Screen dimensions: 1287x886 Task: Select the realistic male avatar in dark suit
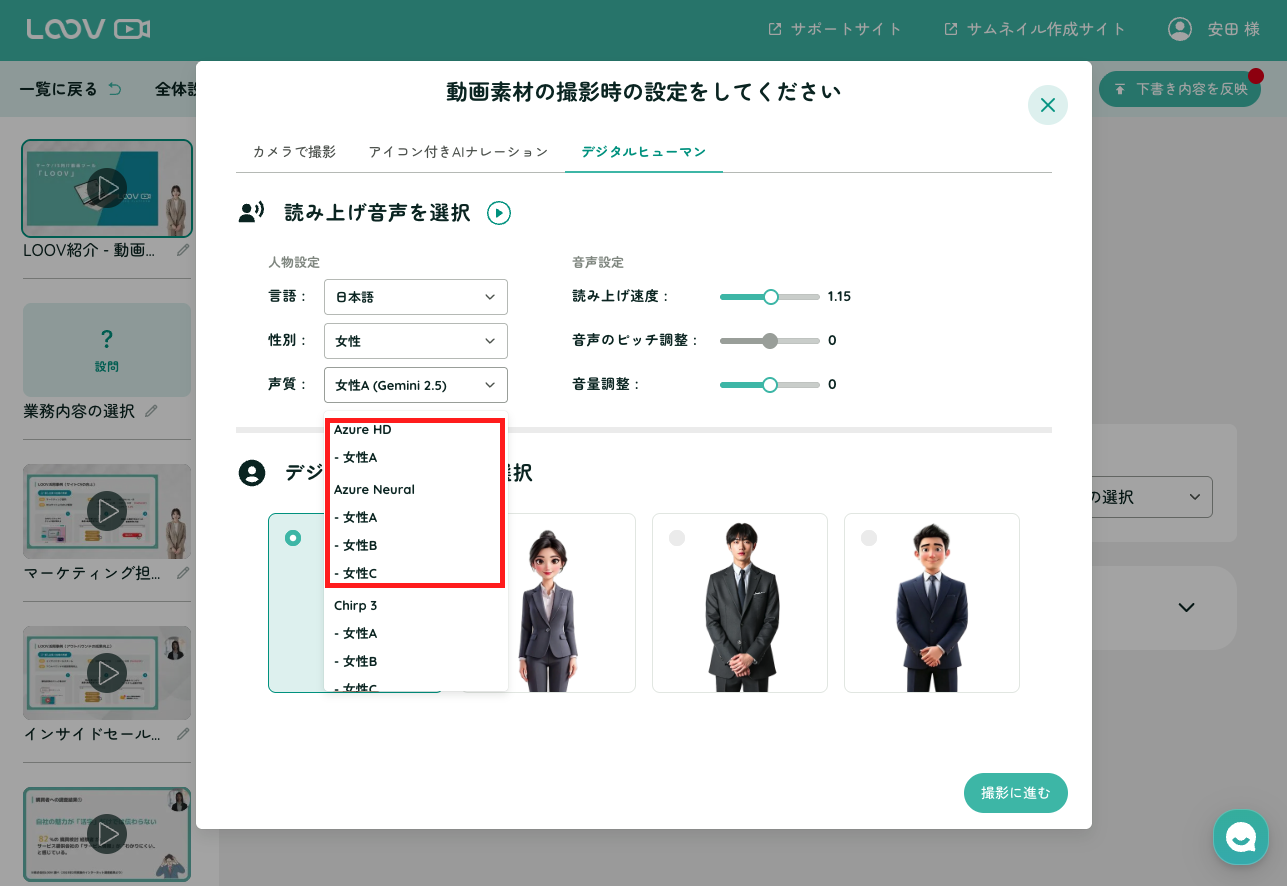pos(740,603)
